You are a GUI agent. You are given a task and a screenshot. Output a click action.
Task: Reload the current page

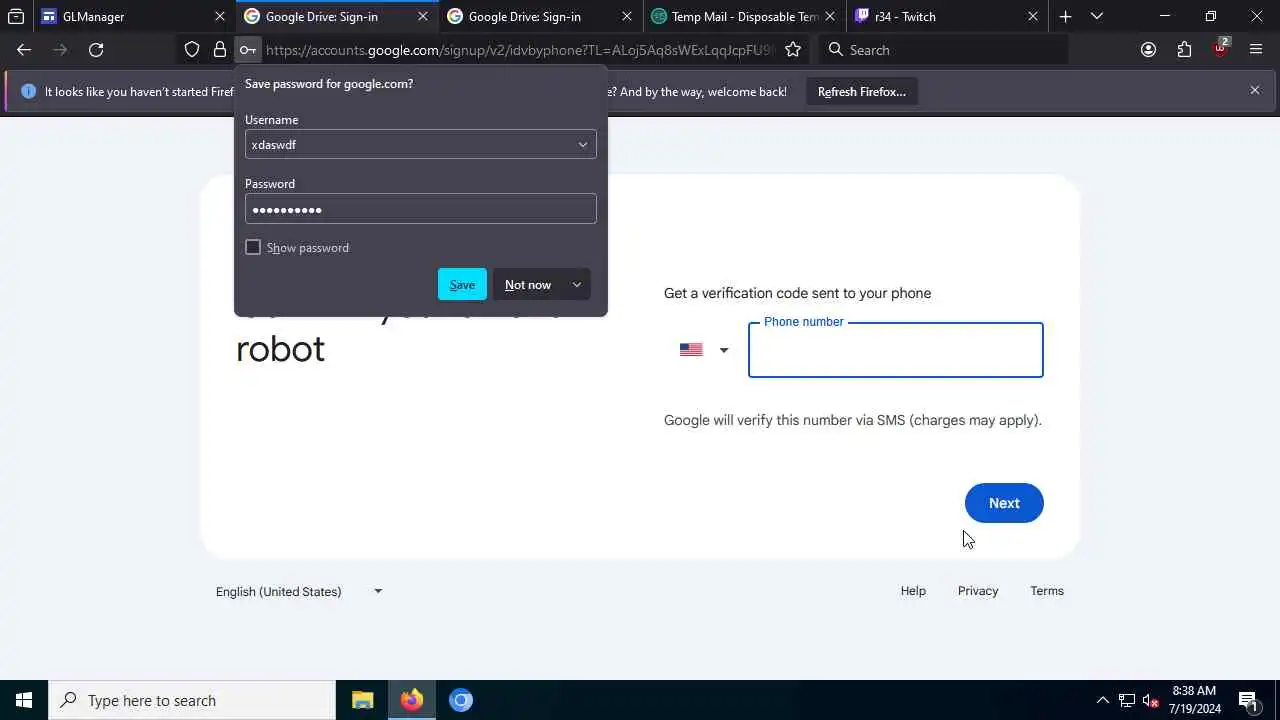tap(96, 50)
